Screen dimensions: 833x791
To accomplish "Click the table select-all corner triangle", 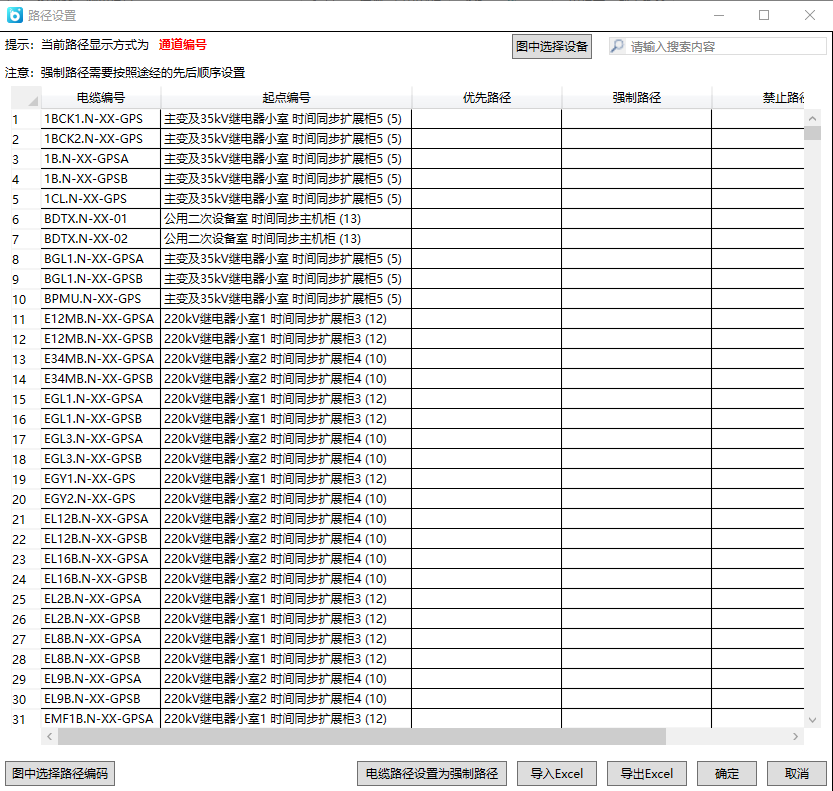I will (x=33, y=101).
